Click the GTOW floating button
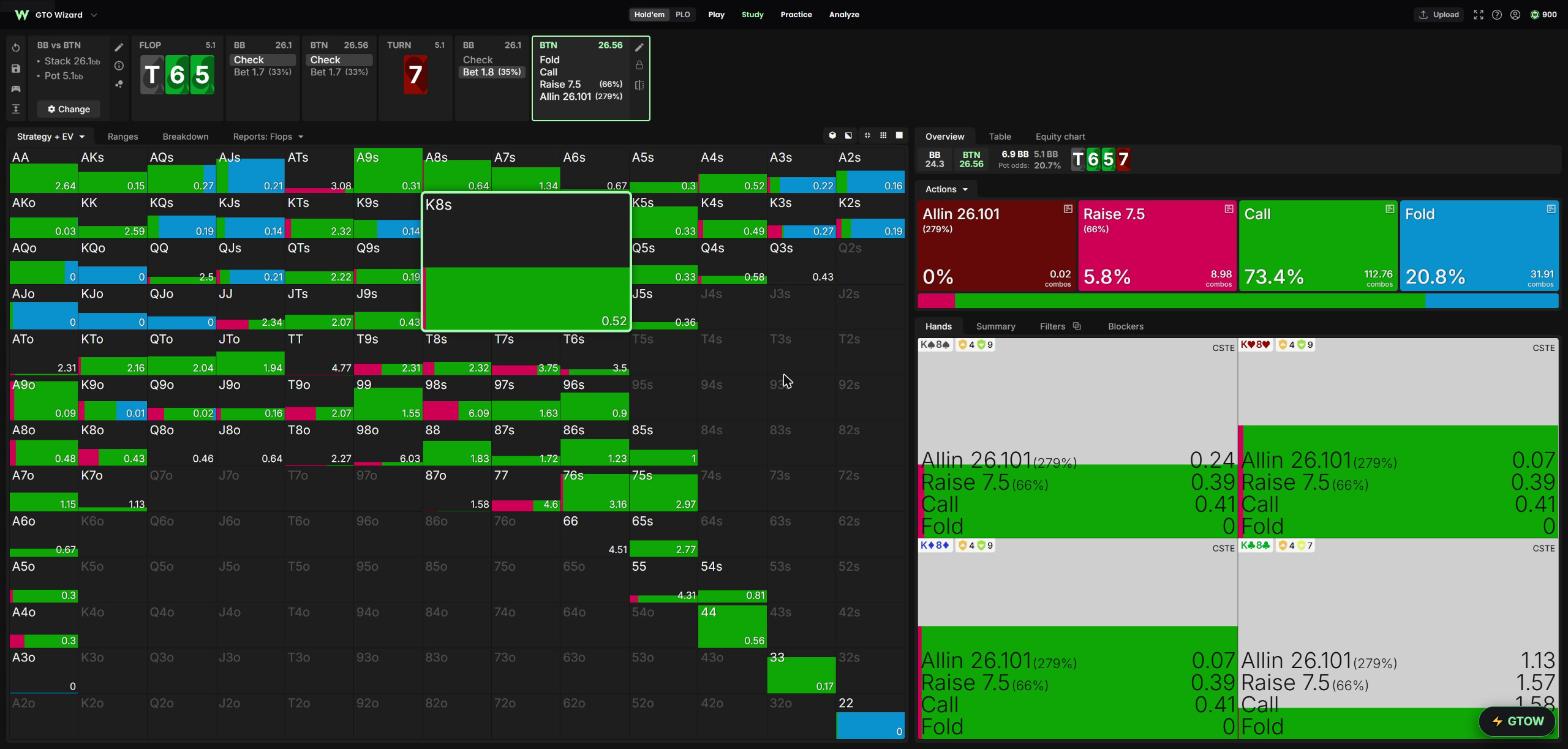The height and width of the screenshot is (749, 1568). (1518, 721)
